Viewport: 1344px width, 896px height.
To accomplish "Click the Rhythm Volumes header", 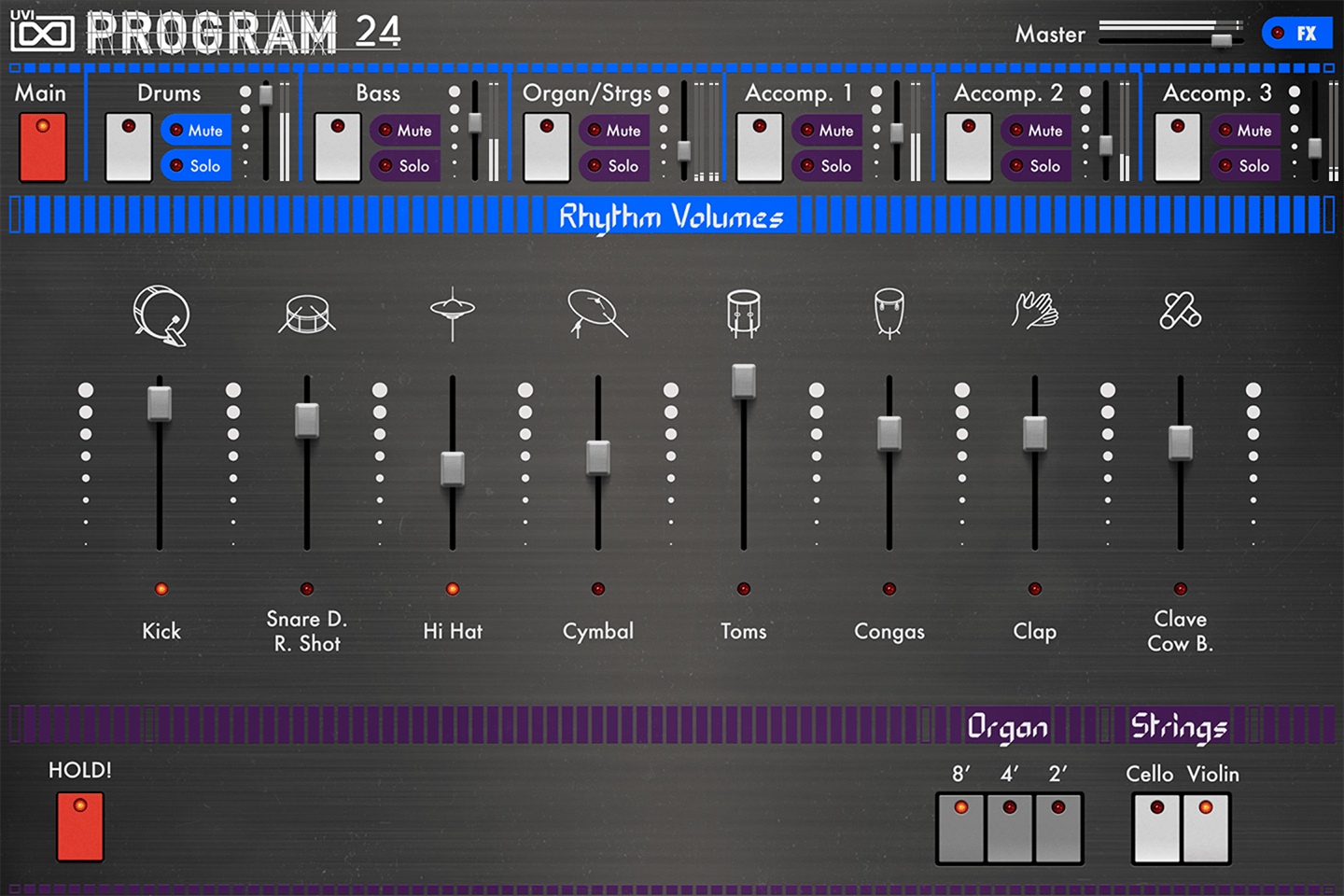I will coord(672,216).
